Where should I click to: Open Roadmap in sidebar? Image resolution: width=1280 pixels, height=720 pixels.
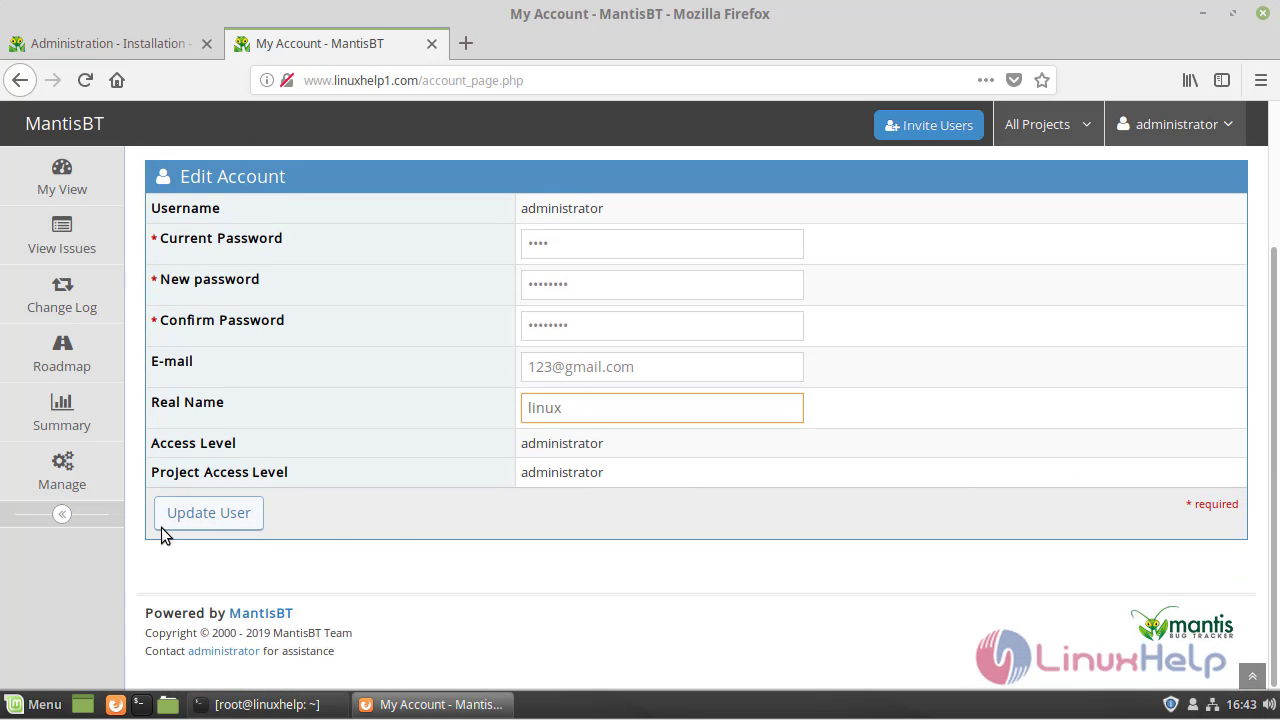point(62,353)
